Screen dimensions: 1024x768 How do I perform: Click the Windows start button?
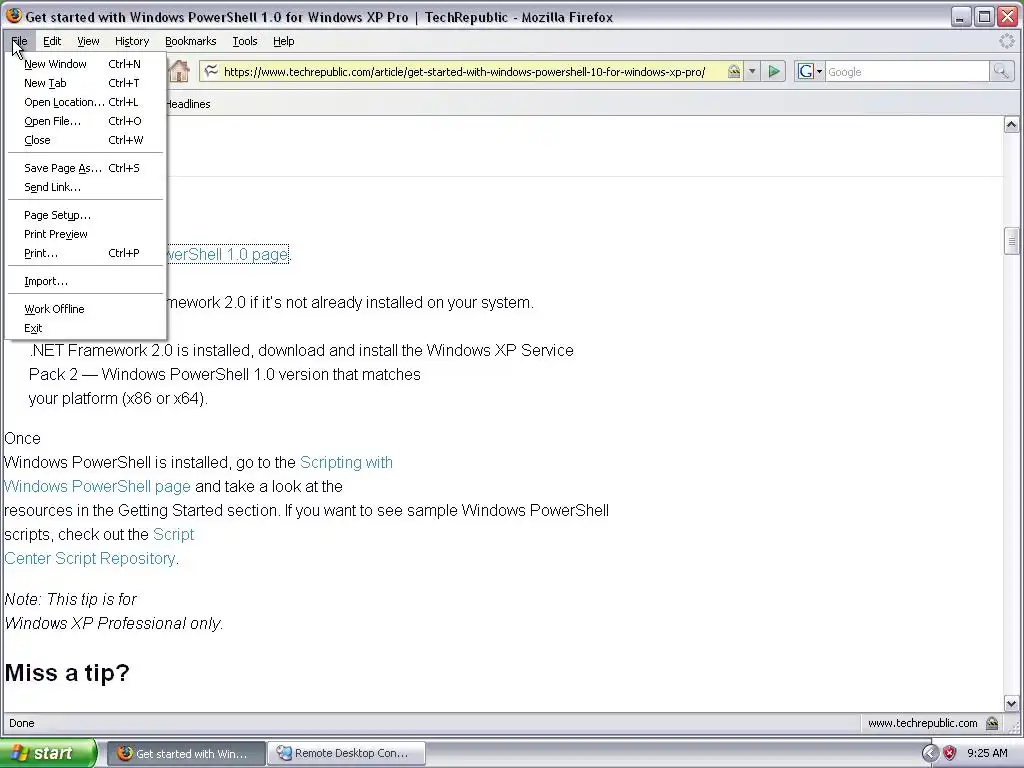[48, 753]
